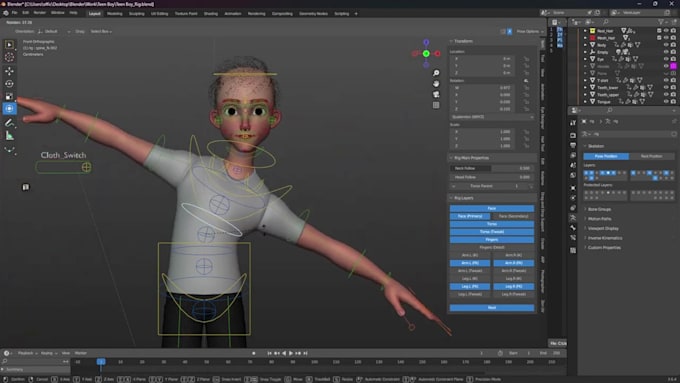Open the Scene properties tab icon

pyautogui.click(x=573, y=165)
